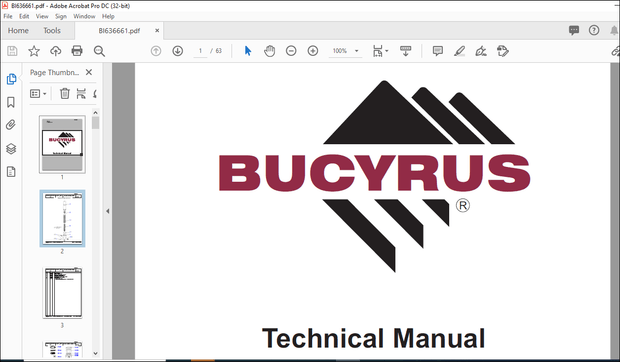Go to next page arrow
The image size is (620, 362).
click(x=178, y=51)
